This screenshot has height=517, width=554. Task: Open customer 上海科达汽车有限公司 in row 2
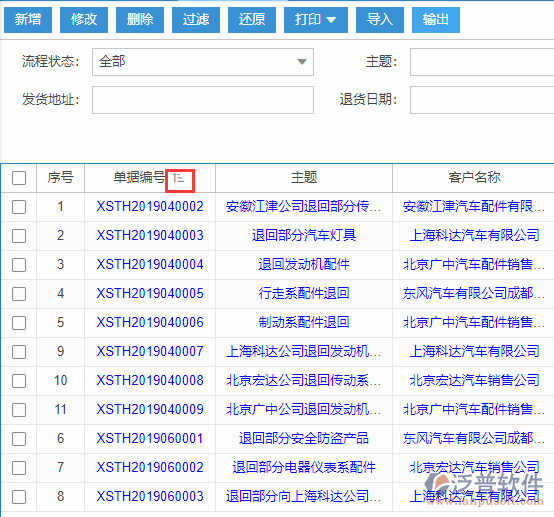tap(474, 236)
